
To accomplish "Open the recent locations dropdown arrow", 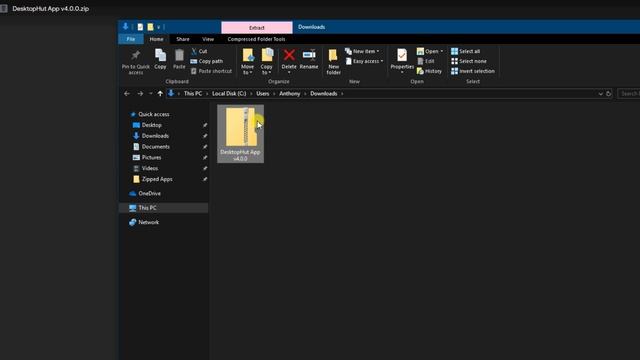I will pos(151,93).
